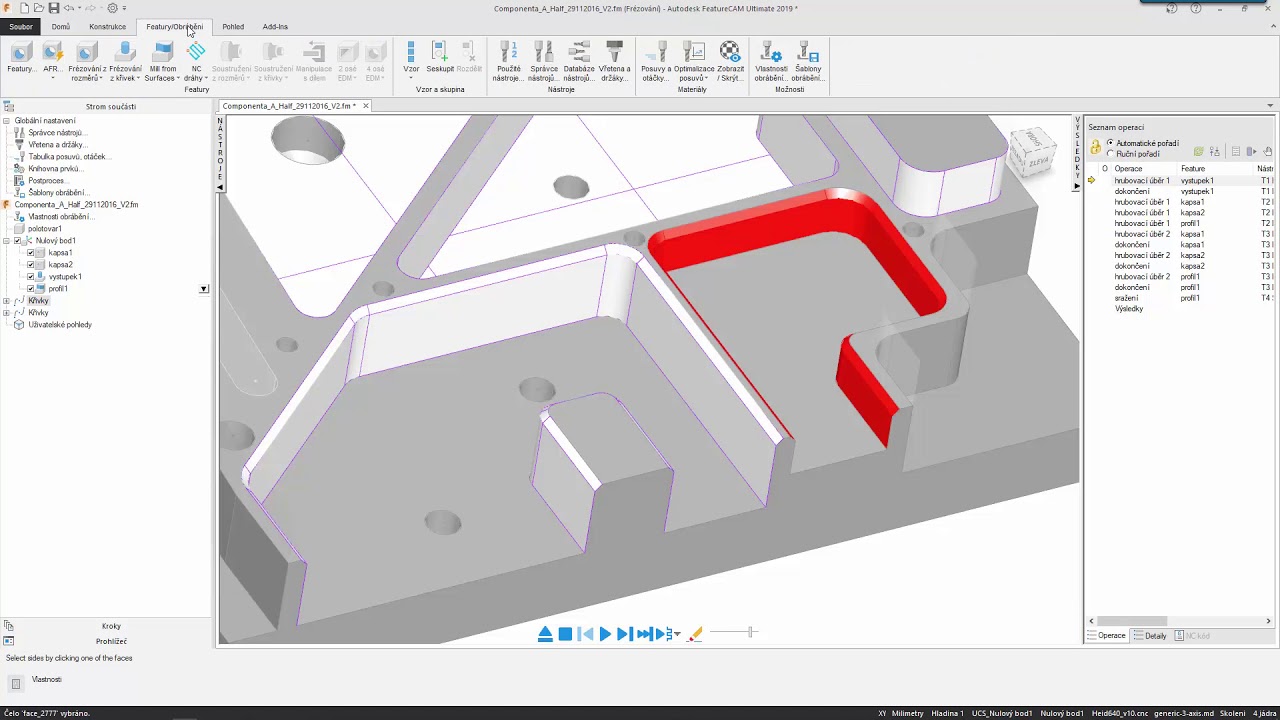Screen dimensions: 1280x720
Task: Select polotovar1 in the part tree
Action: (45, 229)
